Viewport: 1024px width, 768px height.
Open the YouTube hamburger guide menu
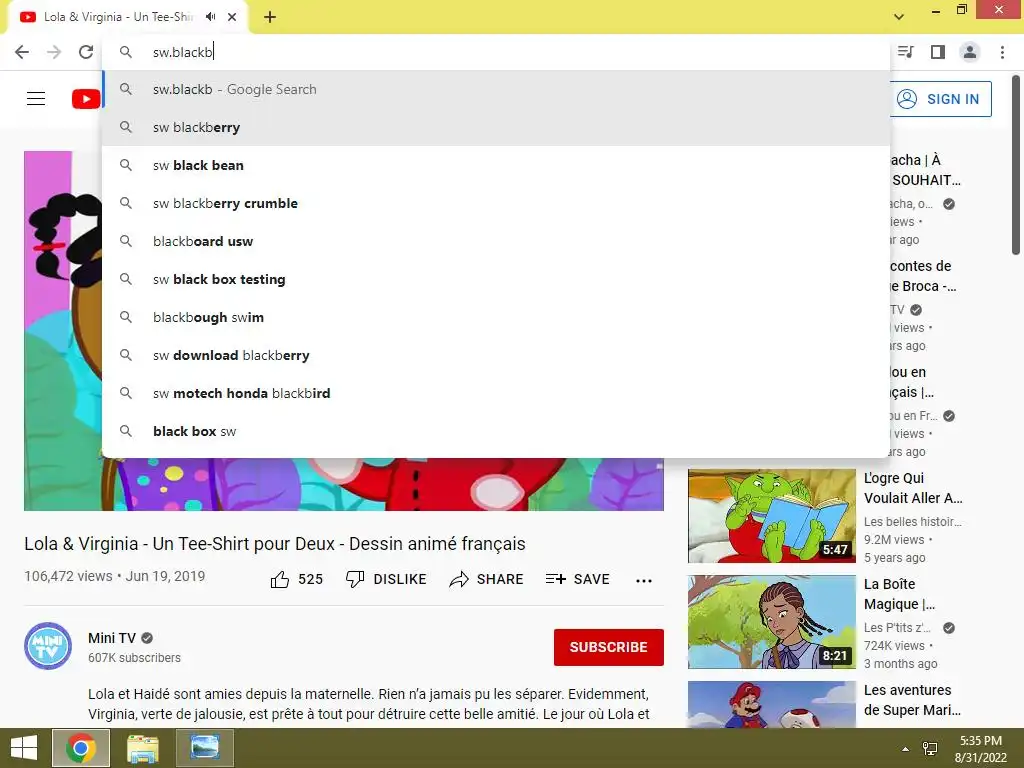pyautogui.click(x=36, y=99)
